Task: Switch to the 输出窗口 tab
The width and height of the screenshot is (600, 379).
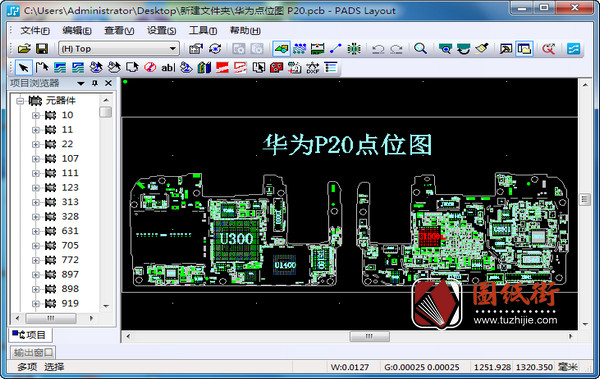Action: (x=33, y=352)
